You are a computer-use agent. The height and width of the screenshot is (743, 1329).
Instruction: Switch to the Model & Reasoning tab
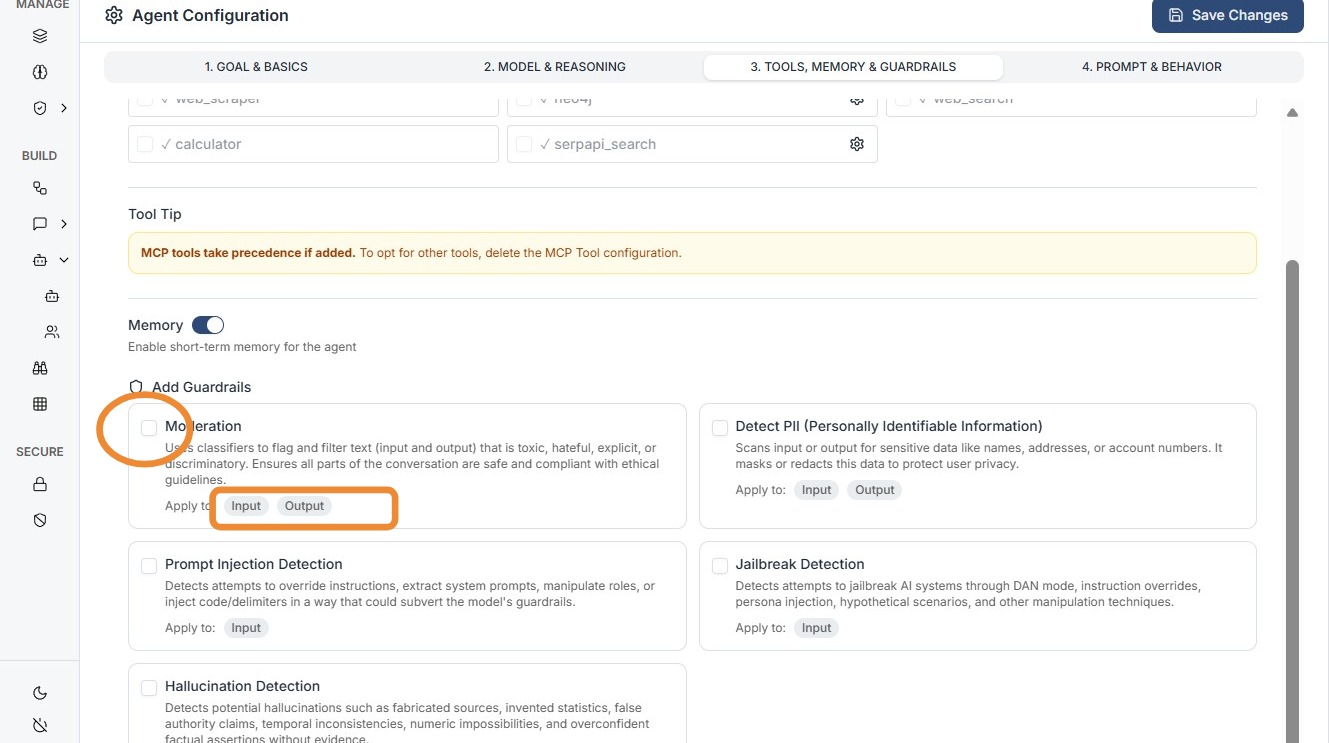pos(554,67)
